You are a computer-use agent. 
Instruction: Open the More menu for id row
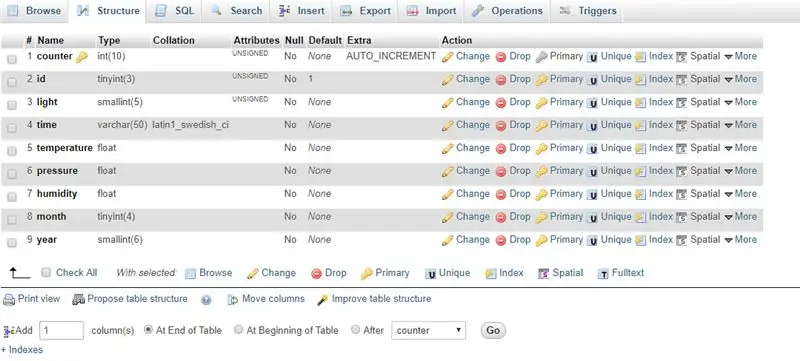coord(740,79)
